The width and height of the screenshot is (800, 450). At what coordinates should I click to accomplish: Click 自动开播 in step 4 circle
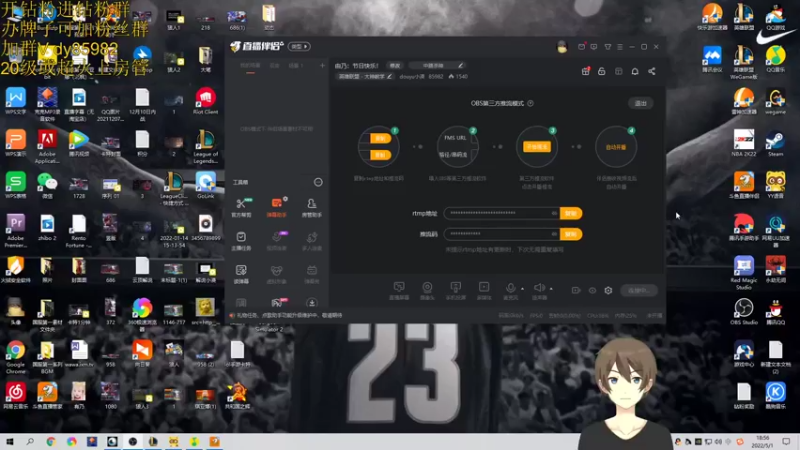click(x=616, y=147)
